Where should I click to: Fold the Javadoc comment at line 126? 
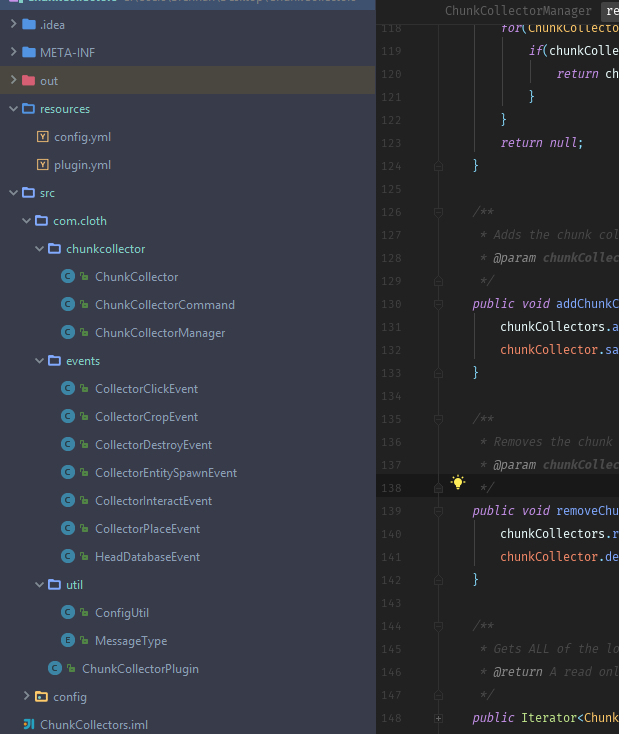(x=438, y=213)
